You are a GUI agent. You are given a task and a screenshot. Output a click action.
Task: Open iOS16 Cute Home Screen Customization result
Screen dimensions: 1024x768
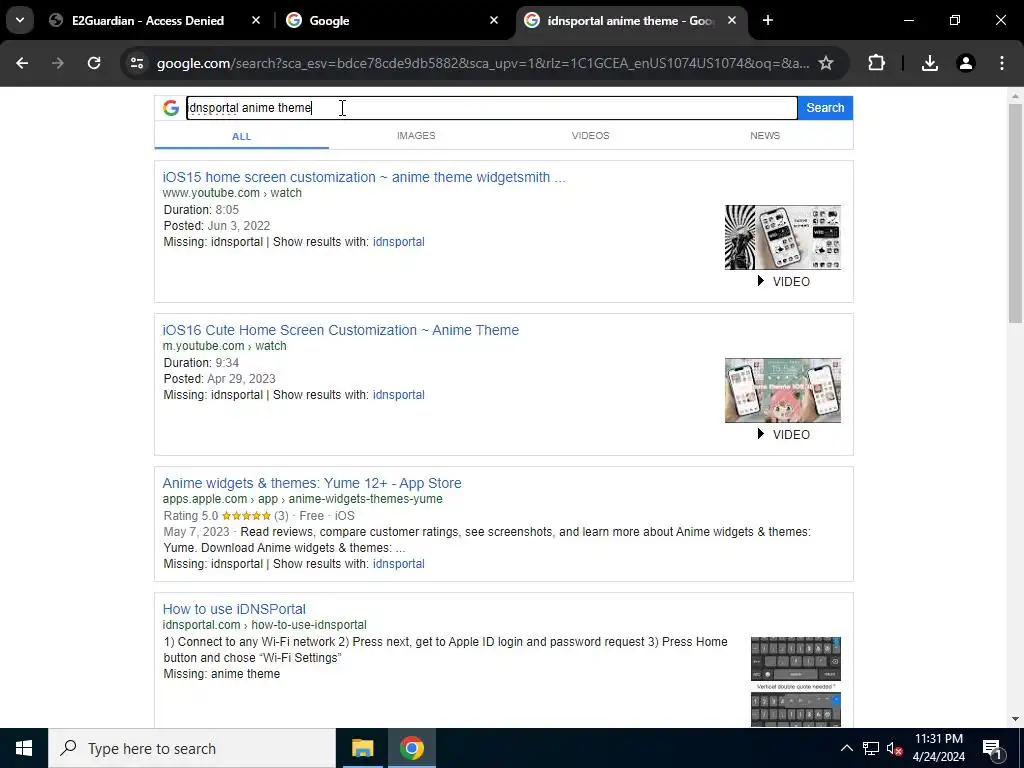pyautogui.click(x=340, y=330)
